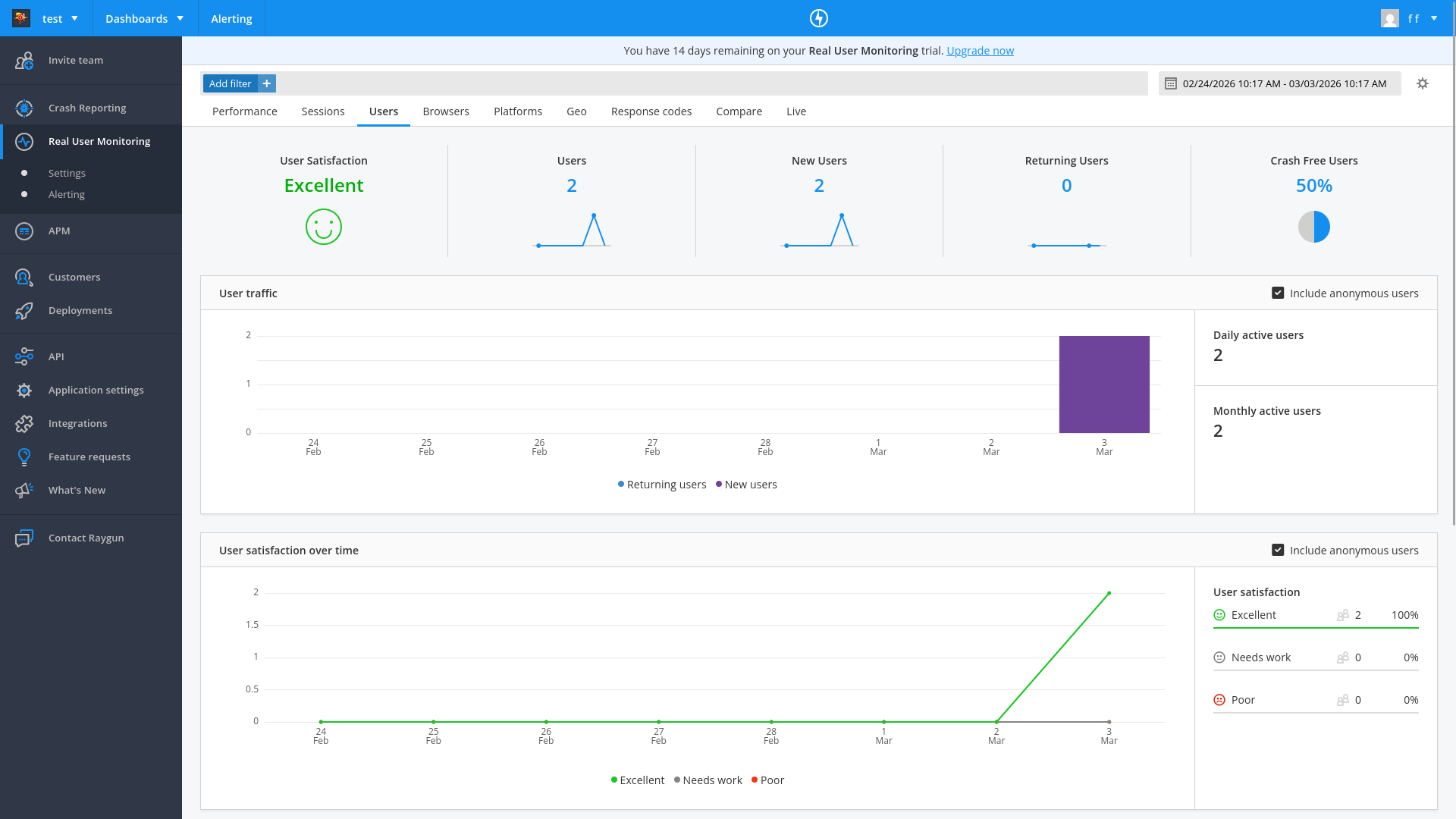This screenshot has width=1456, height=819.
Task: Uncheck anonymous users in User traffic
Action: click(1278, 293)
